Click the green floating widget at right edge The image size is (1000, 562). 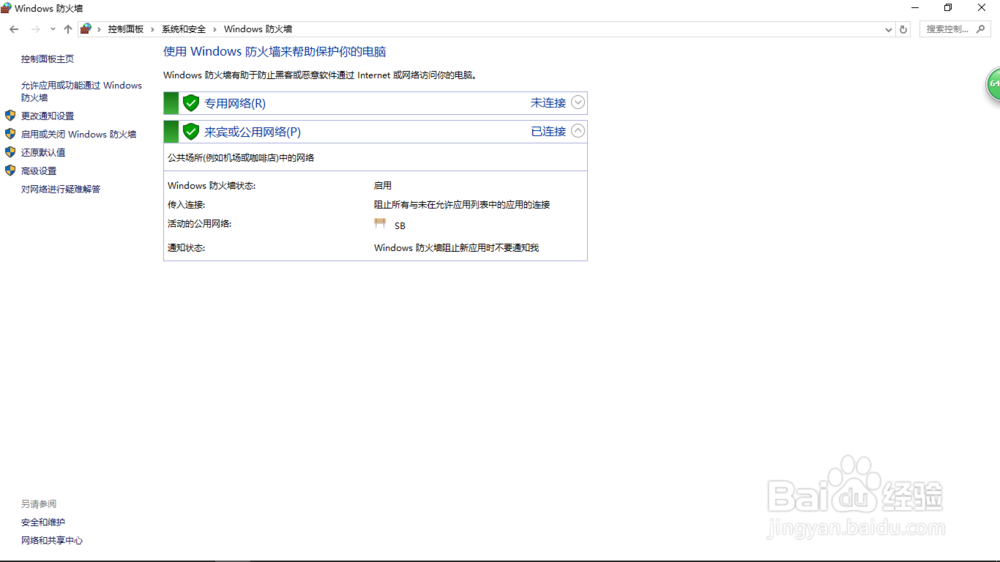(994, 84)
